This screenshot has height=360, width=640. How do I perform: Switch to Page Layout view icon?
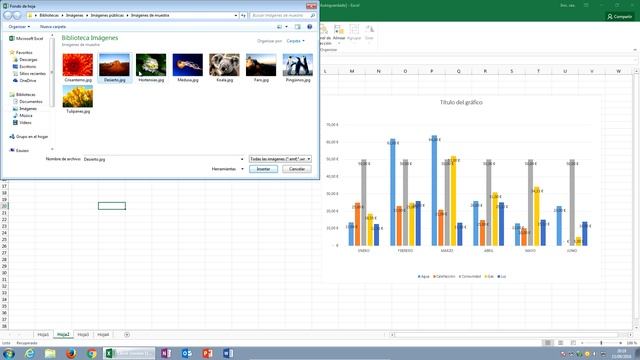tap(560, 343)
